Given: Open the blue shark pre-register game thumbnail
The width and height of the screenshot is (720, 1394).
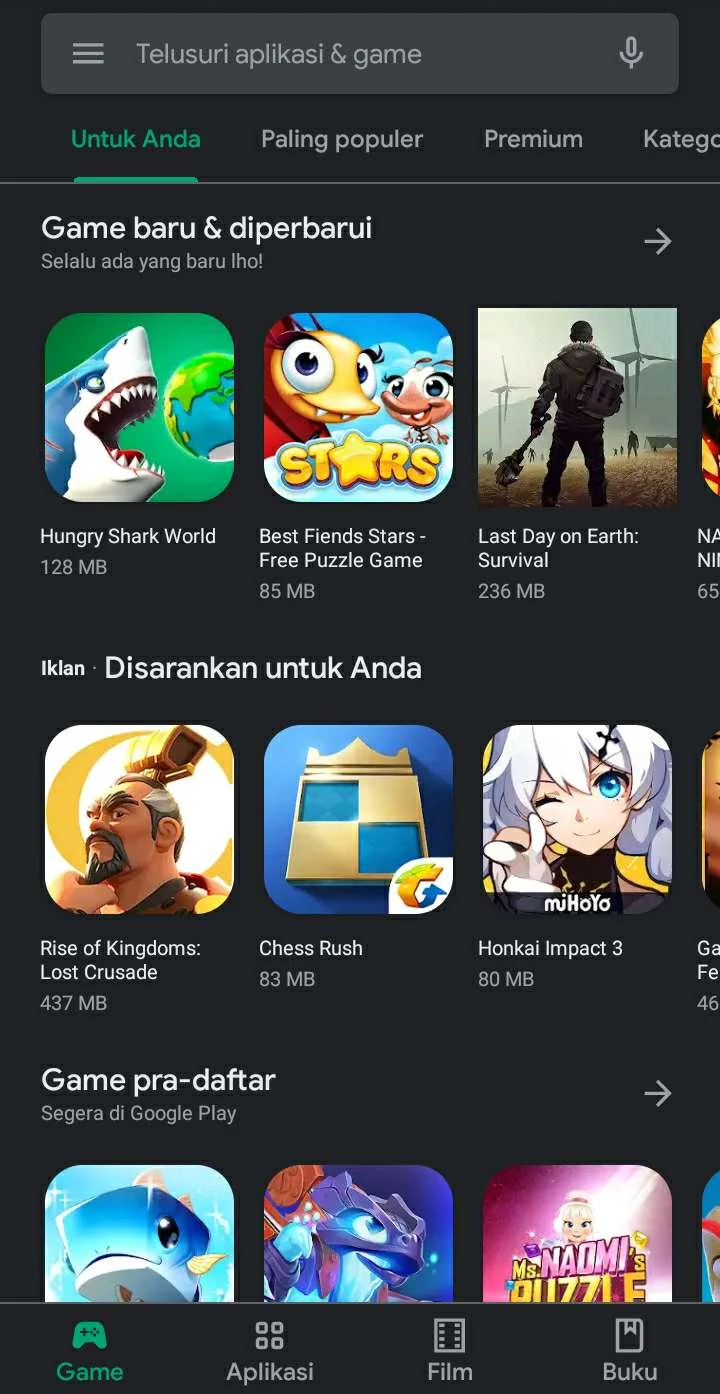Looking at the screenshot, I should [x=139, y=1233].
